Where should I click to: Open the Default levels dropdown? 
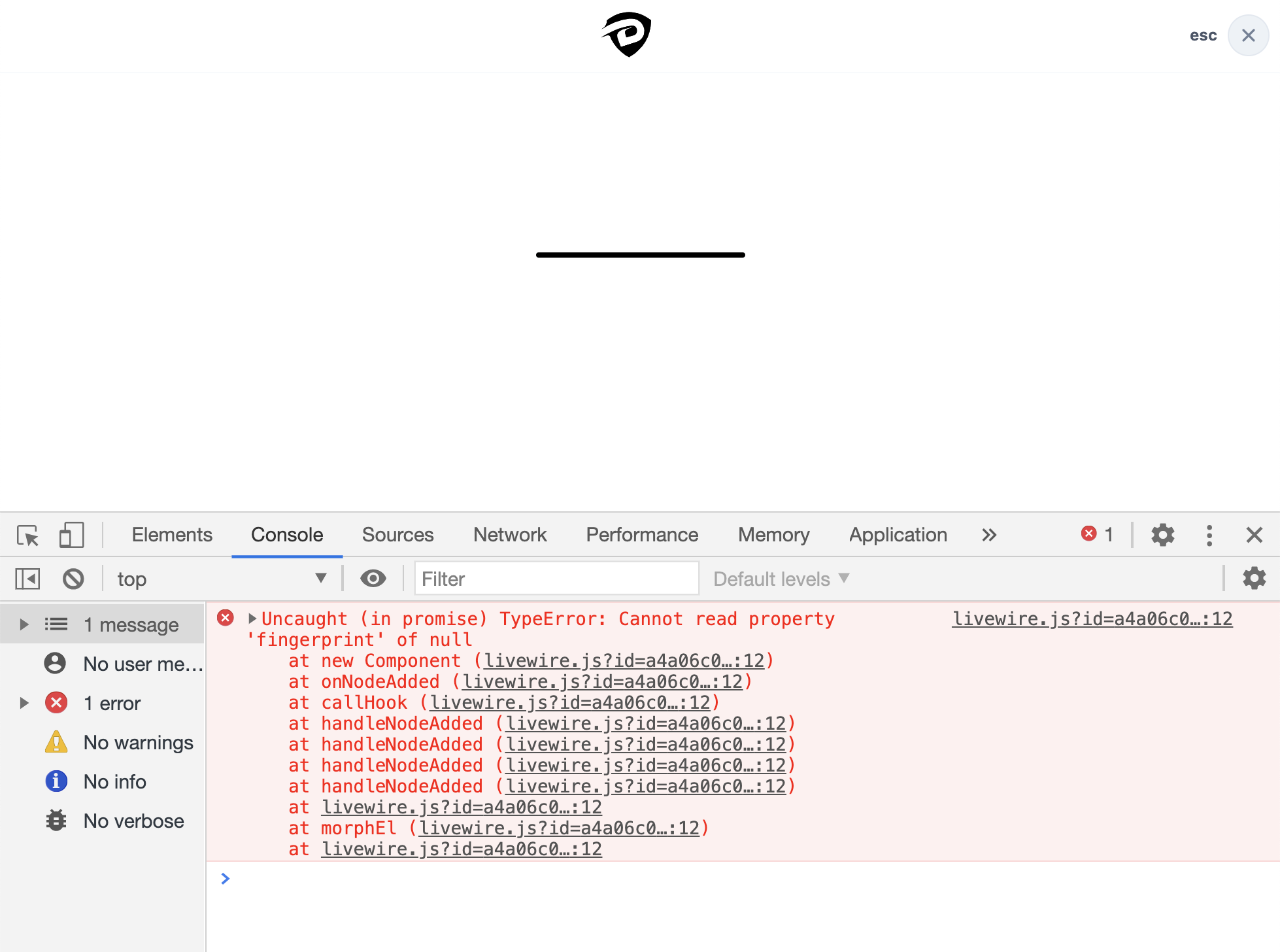[779, 578]
